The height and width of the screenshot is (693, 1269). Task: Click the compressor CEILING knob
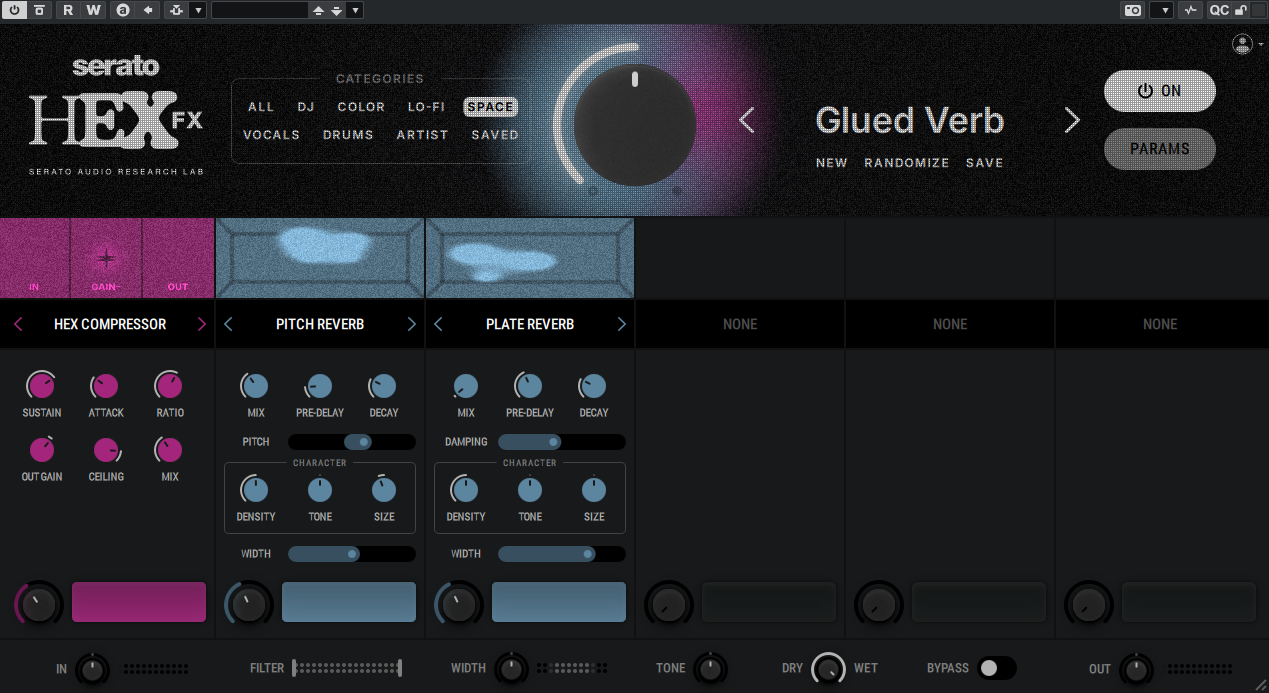coord(105,450)
